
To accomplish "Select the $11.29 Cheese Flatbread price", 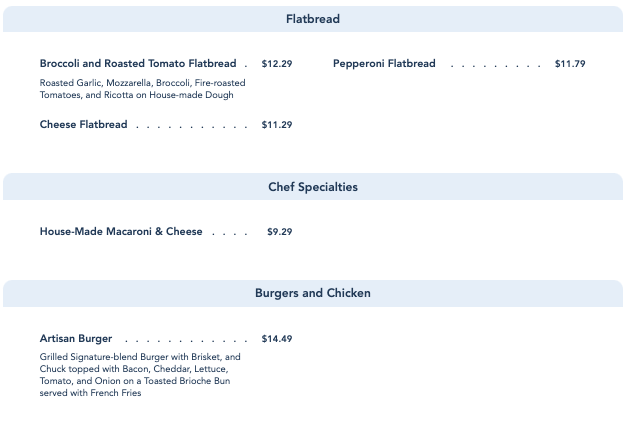I will click(277, 125).
